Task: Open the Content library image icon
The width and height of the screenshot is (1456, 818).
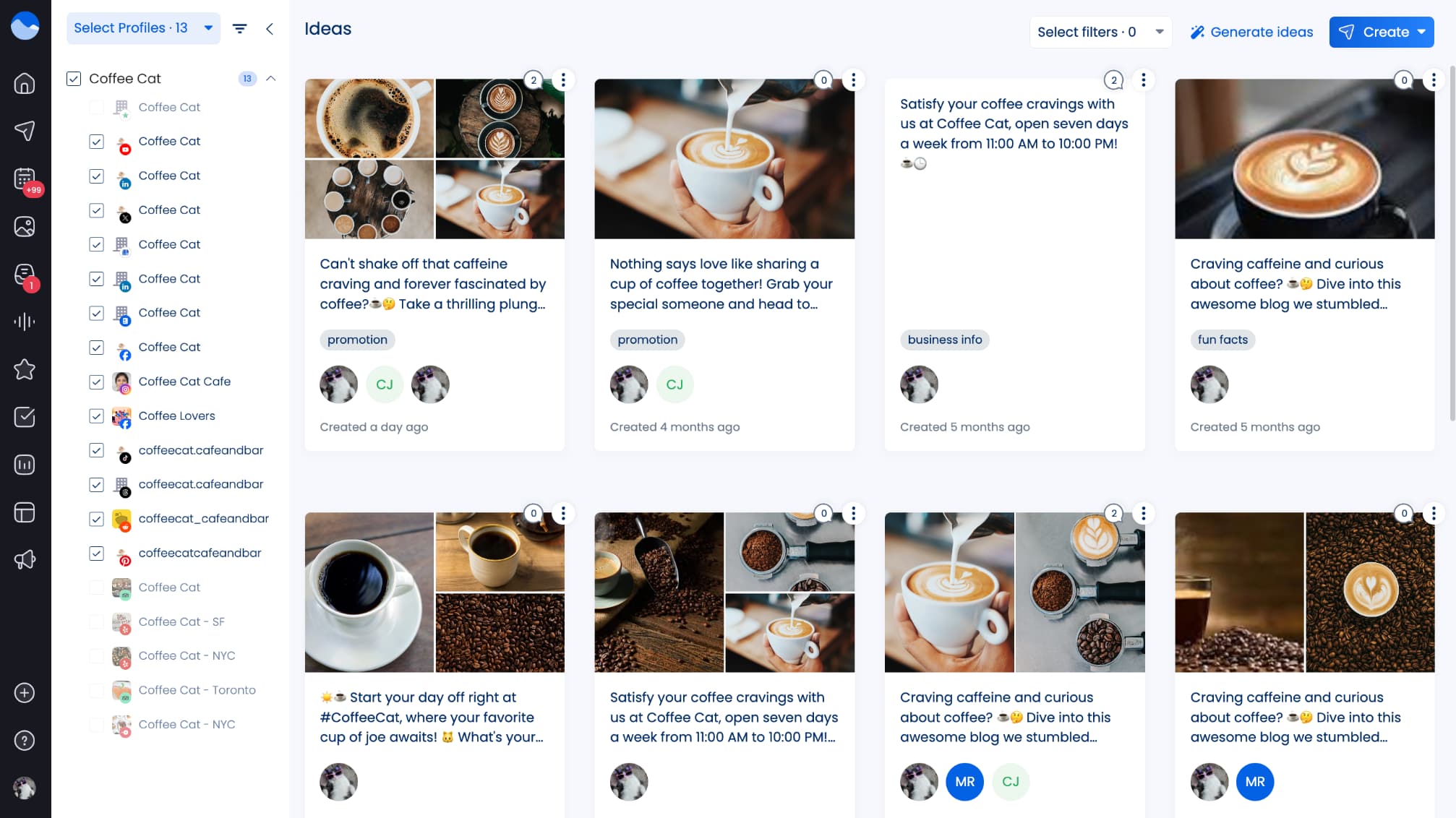Action: [25, 226]
